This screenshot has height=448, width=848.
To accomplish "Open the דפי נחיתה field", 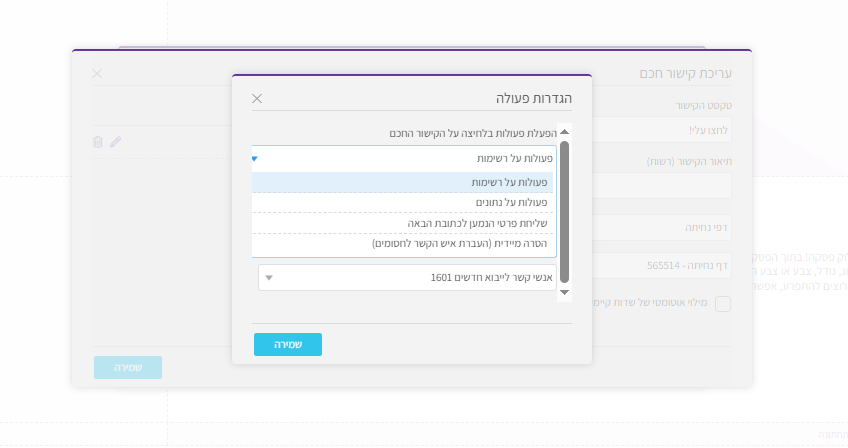I will point(662,227).
